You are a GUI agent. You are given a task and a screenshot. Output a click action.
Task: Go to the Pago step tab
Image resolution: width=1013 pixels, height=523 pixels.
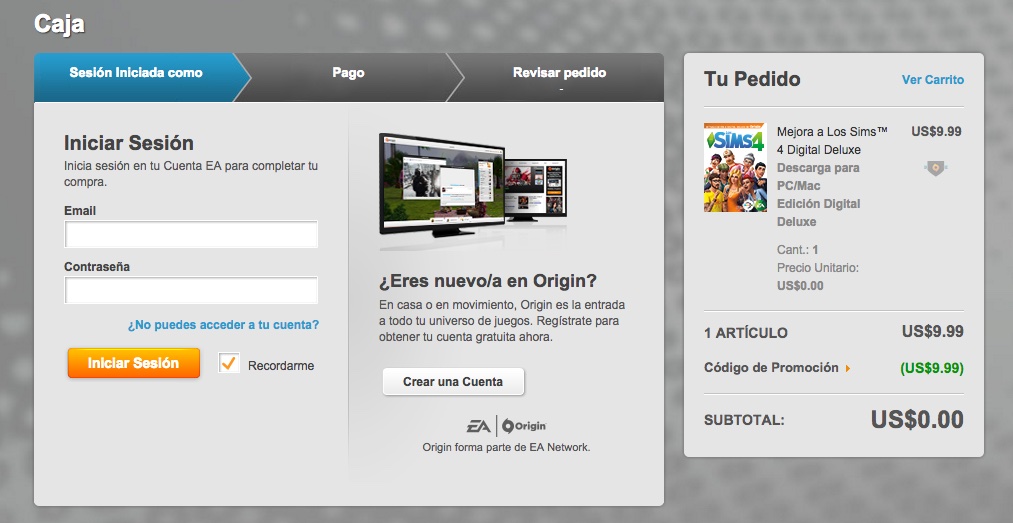[x=348, y=77]
